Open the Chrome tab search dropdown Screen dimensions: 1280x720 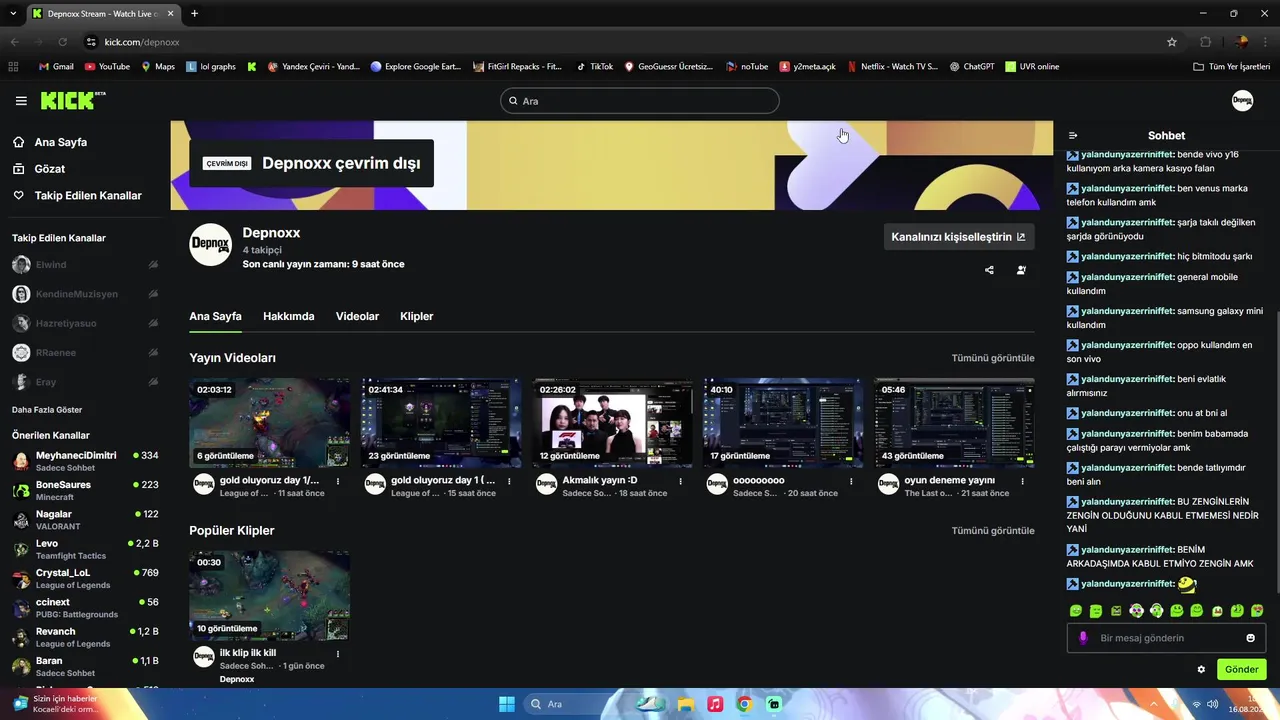[13, 14]
